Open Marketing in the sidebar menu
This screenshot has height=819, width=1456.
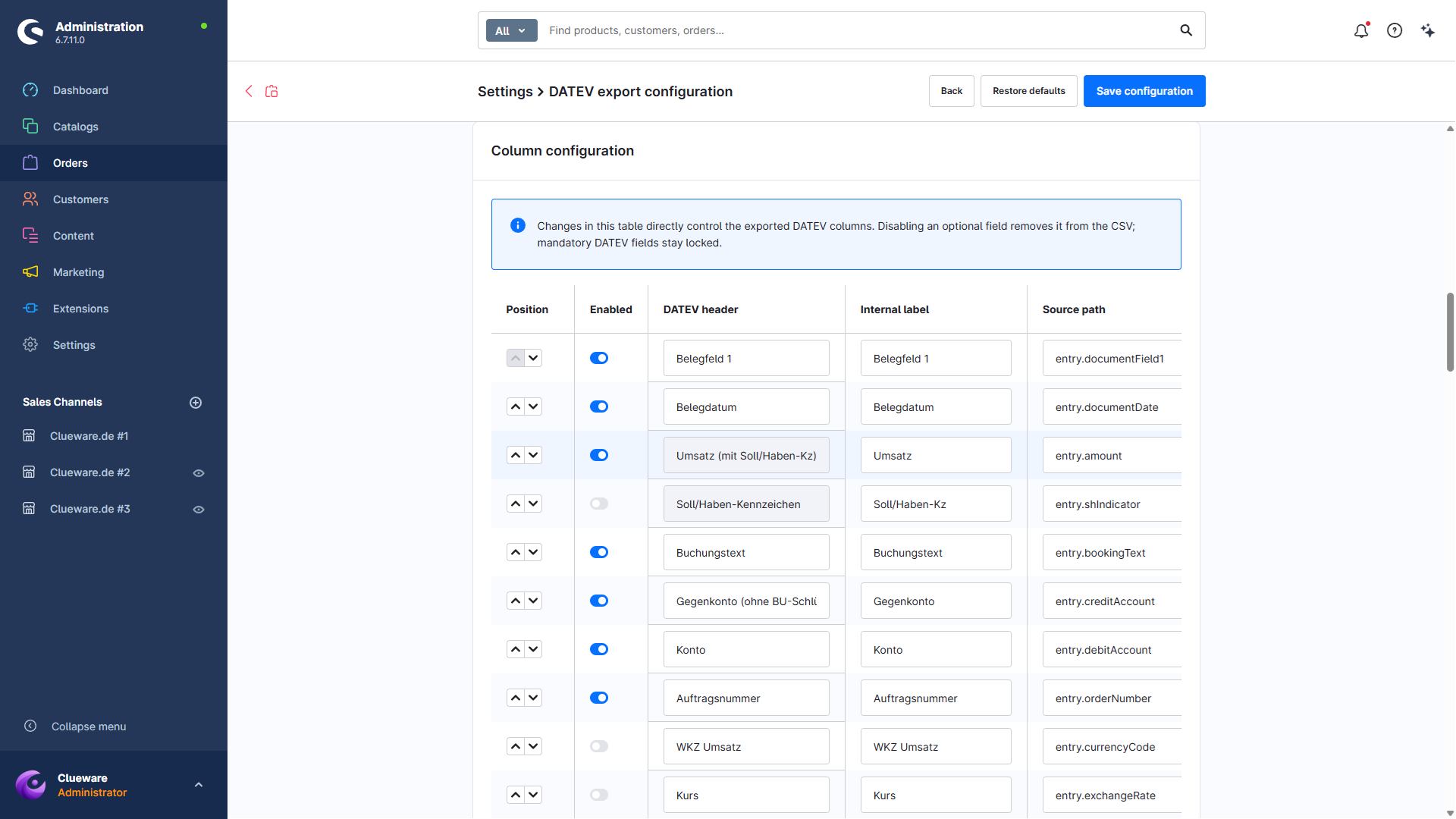[114, 272]
